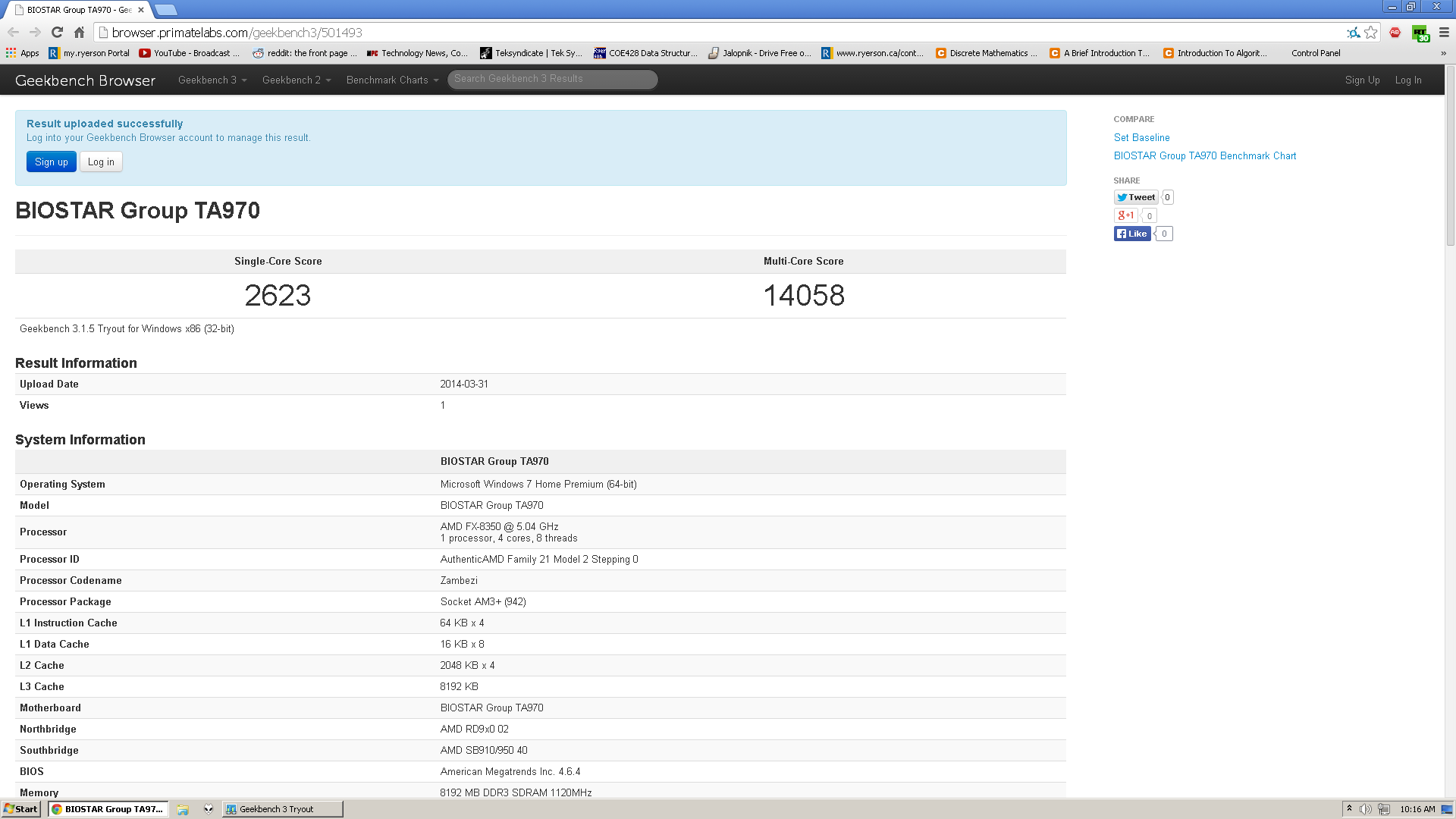The image size is (1456, 819).
Task: Open YouTube - Broadcast bookmark
Action: [189, 53]
